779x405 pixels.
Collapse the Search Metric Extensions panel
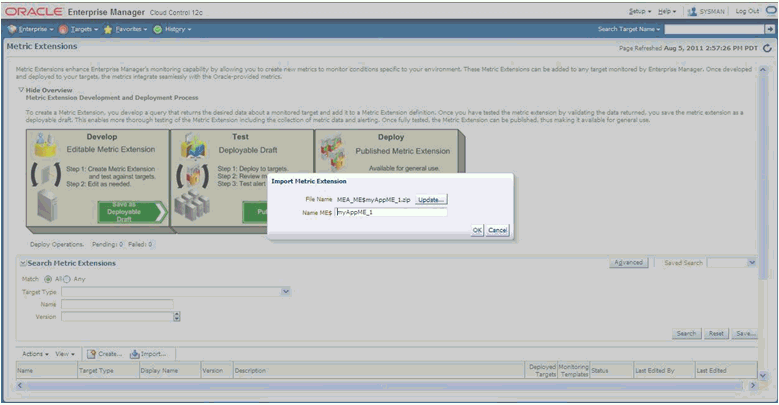[x=23, y=263]
